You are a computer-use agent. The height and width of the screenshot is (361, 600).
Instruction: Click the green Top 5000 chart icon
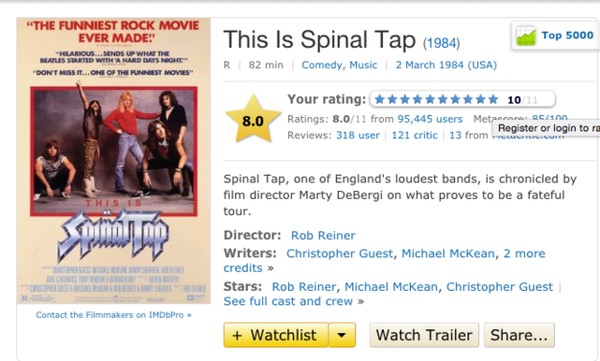click(x=526, y=36)
